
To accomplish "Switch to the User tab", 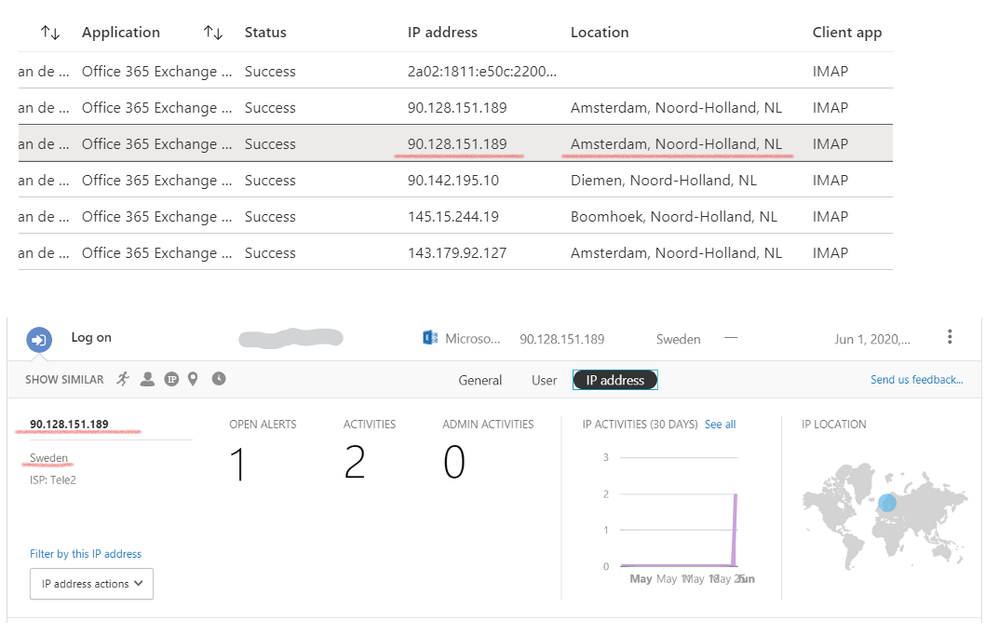I will coord(544,380).
